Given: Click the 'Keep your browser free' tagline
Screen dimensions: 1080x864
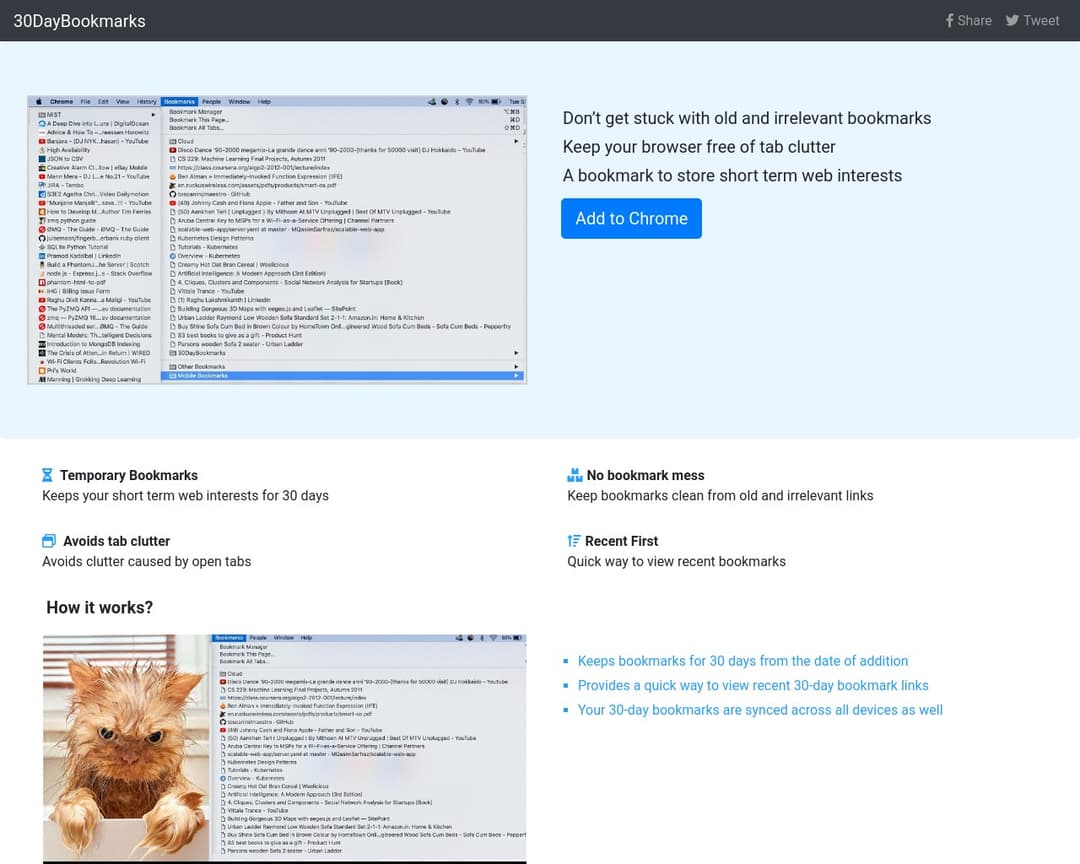Looking at the screenshot, I should coord(699,147).
